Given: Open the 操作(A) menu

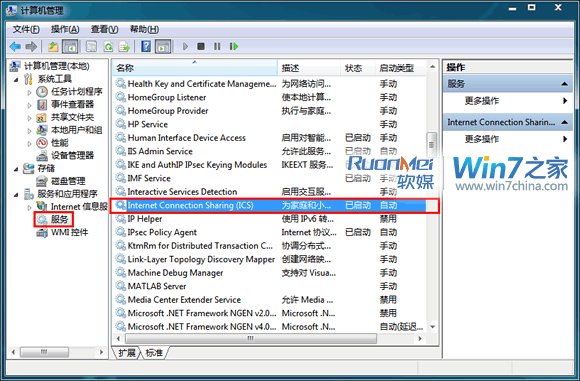Looking at the screenshot, I should click(x=65, y=29).
